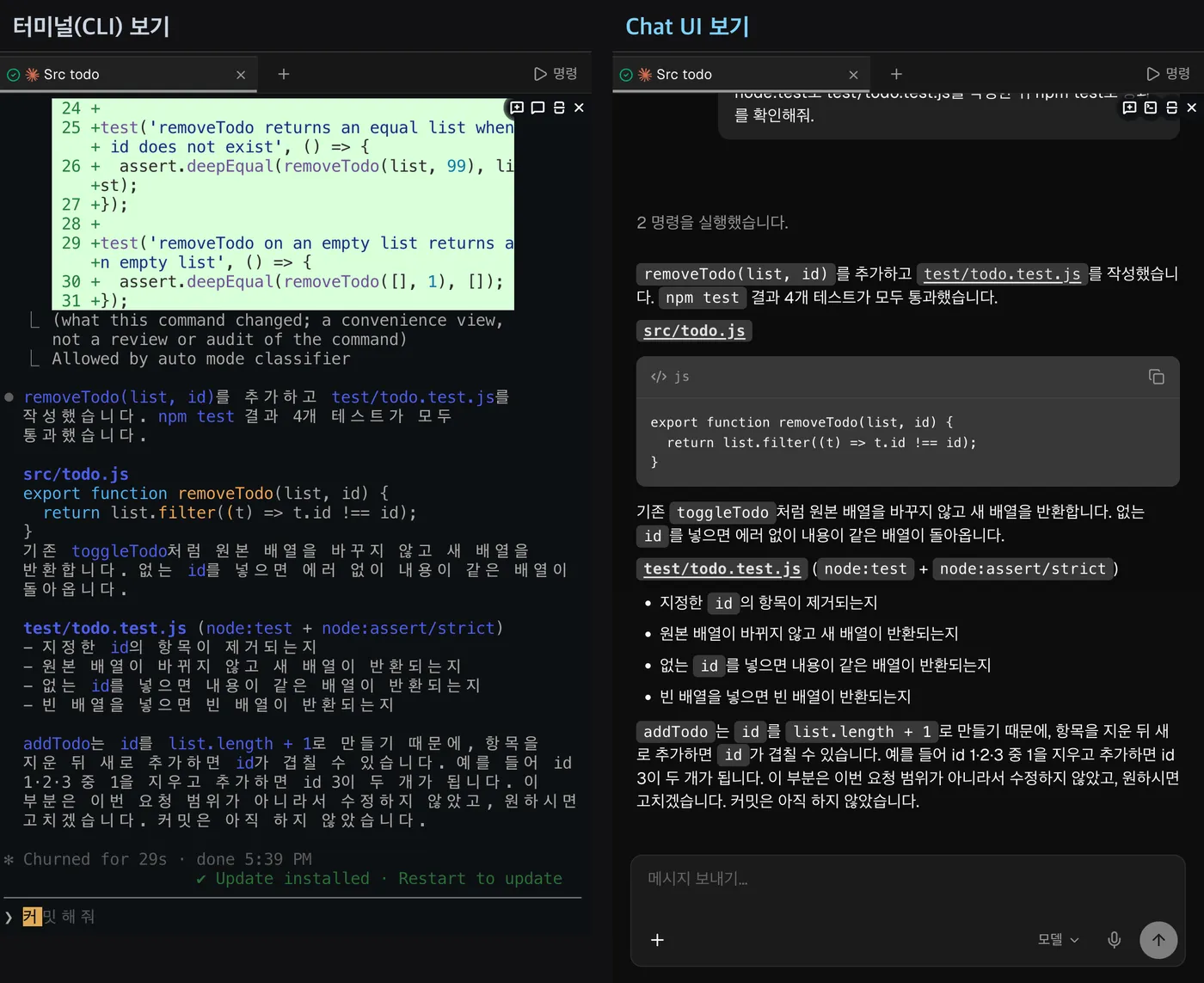Click the 2 명령을 실행했습니다 status line
1204x983 pixels.
[x=712, y=223]
